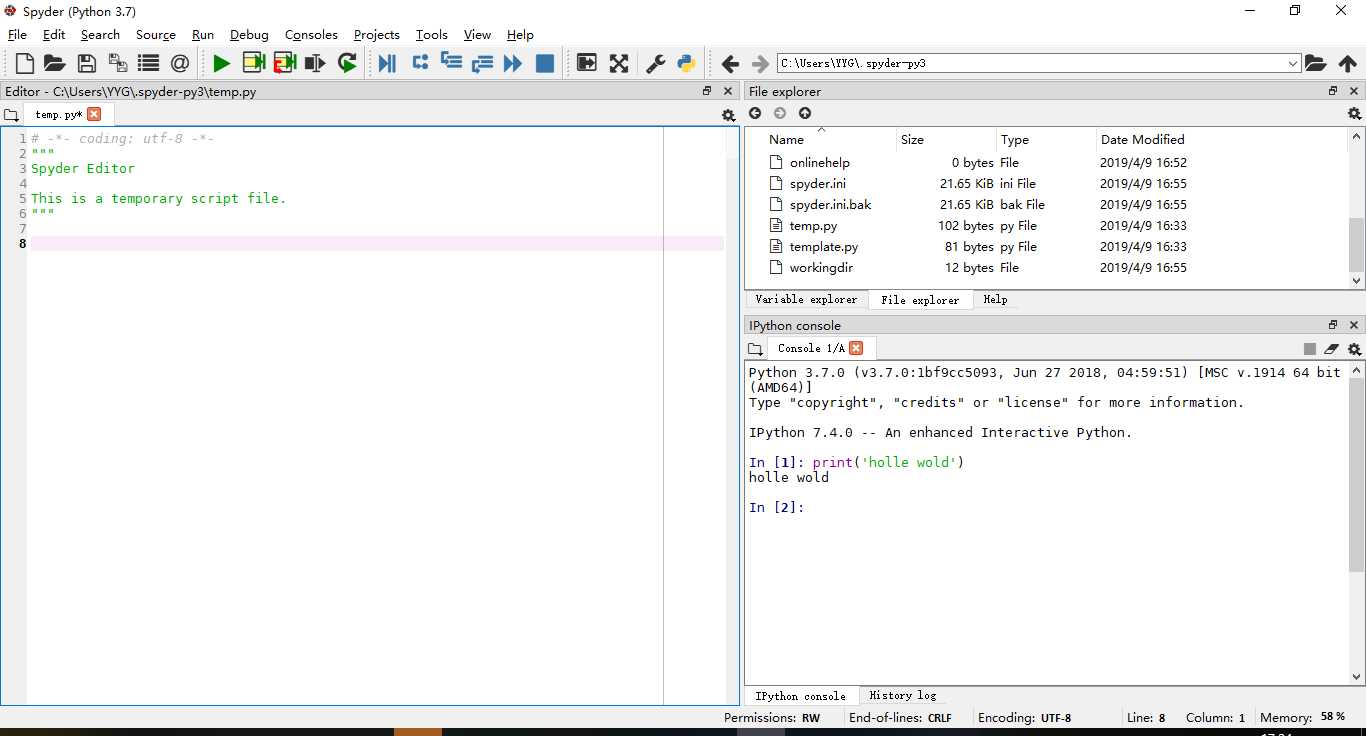The height and width of the screenshot is (736, 1366).
Task: Browse tabs in IPython console
Action: pyautogui.click(x=755, y=349)
